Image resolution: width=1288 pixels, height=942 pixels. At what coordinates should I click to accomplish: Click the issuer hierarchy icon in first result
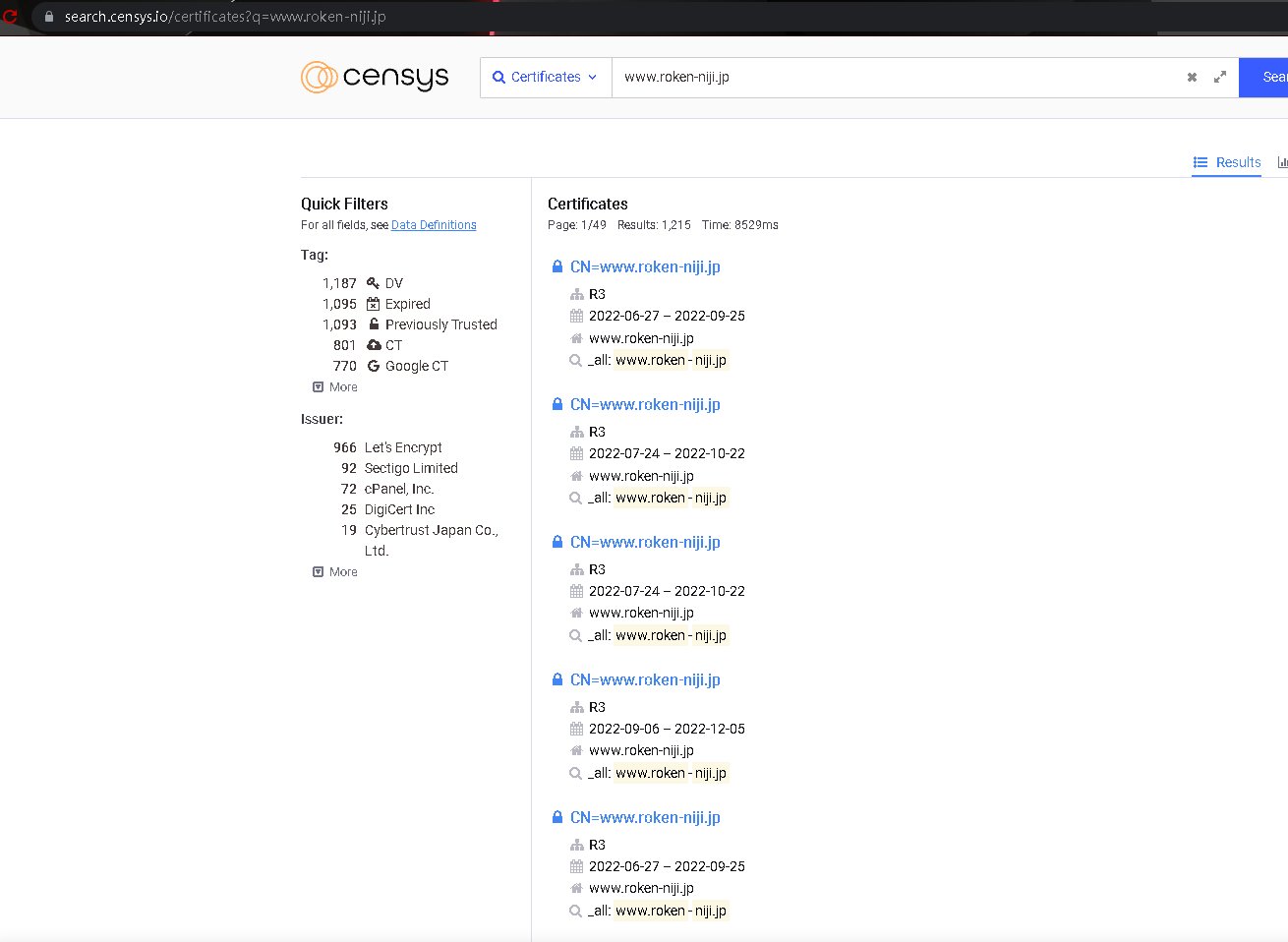tap(577, 294)
